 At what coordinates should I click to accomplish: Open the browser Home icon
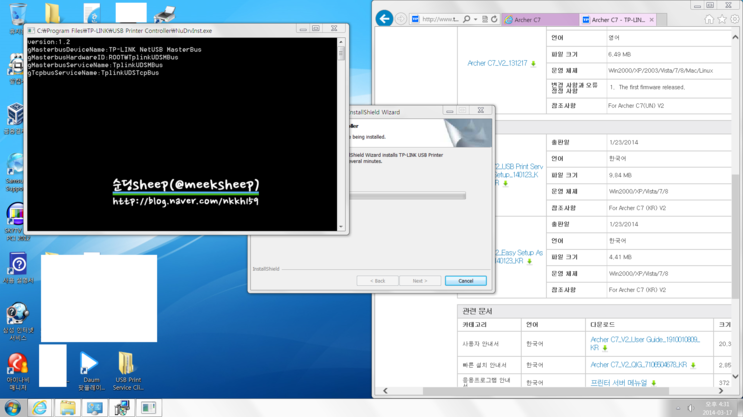tap(709, 19)
